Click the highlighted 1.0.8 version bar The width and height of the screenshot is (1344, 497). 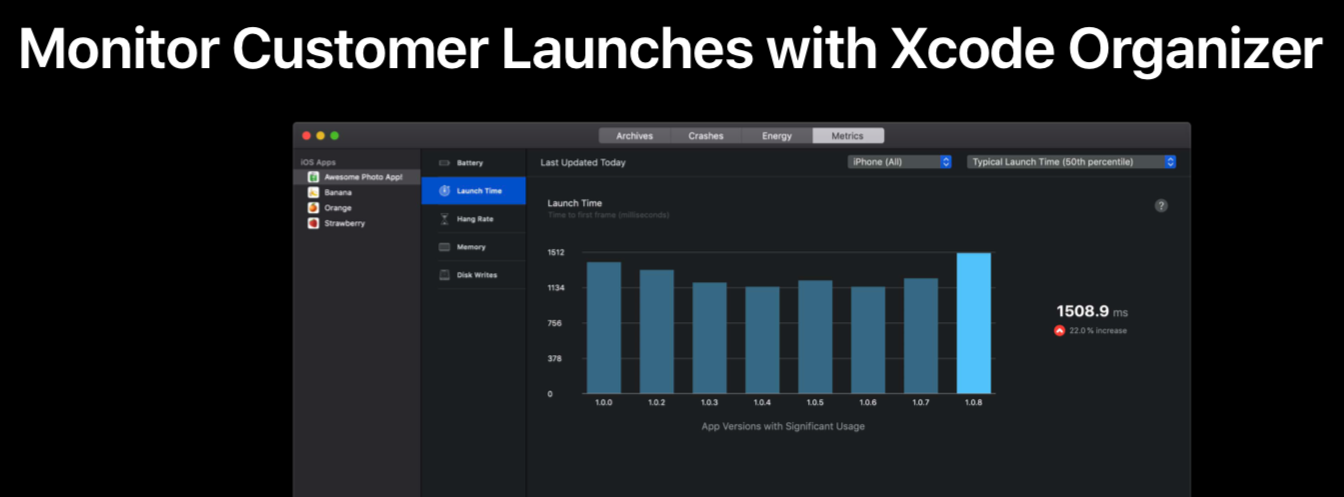pos(974,323)
